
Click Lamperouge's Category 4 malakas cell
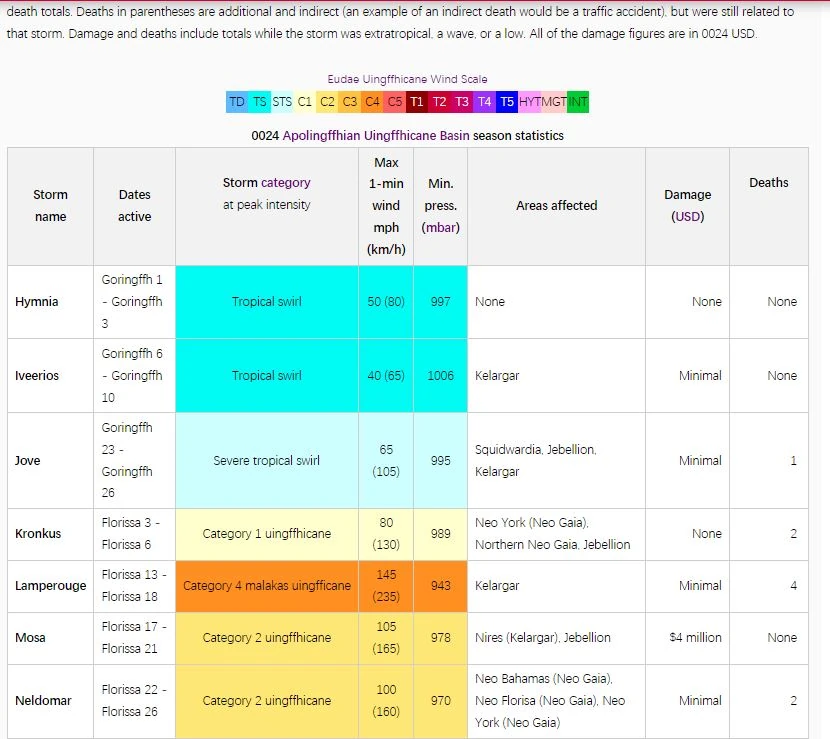pyautogui.click(x=265, y=586)
